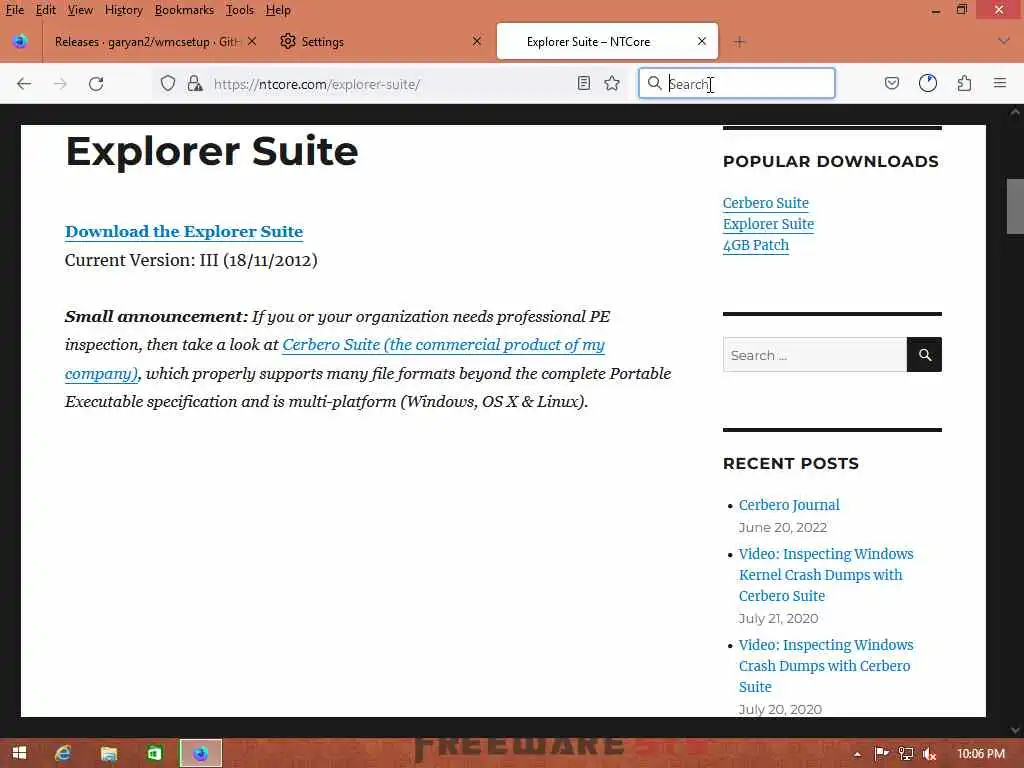
Task: Submit site search with magnifier button
Action: coord(924,355)
